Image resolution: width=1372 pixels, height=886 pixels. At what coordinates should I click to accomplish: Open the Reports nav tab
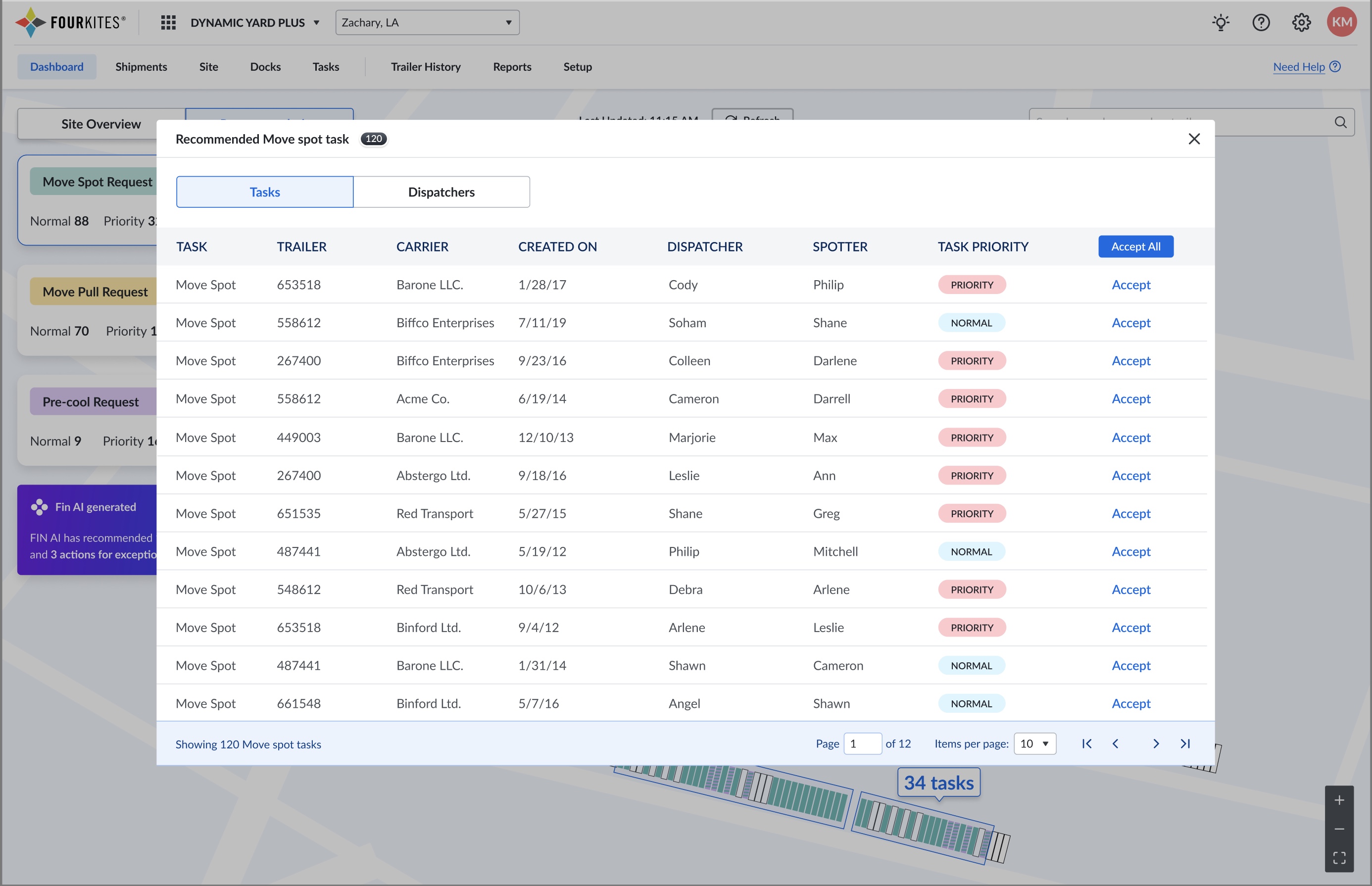pos(512,67)
